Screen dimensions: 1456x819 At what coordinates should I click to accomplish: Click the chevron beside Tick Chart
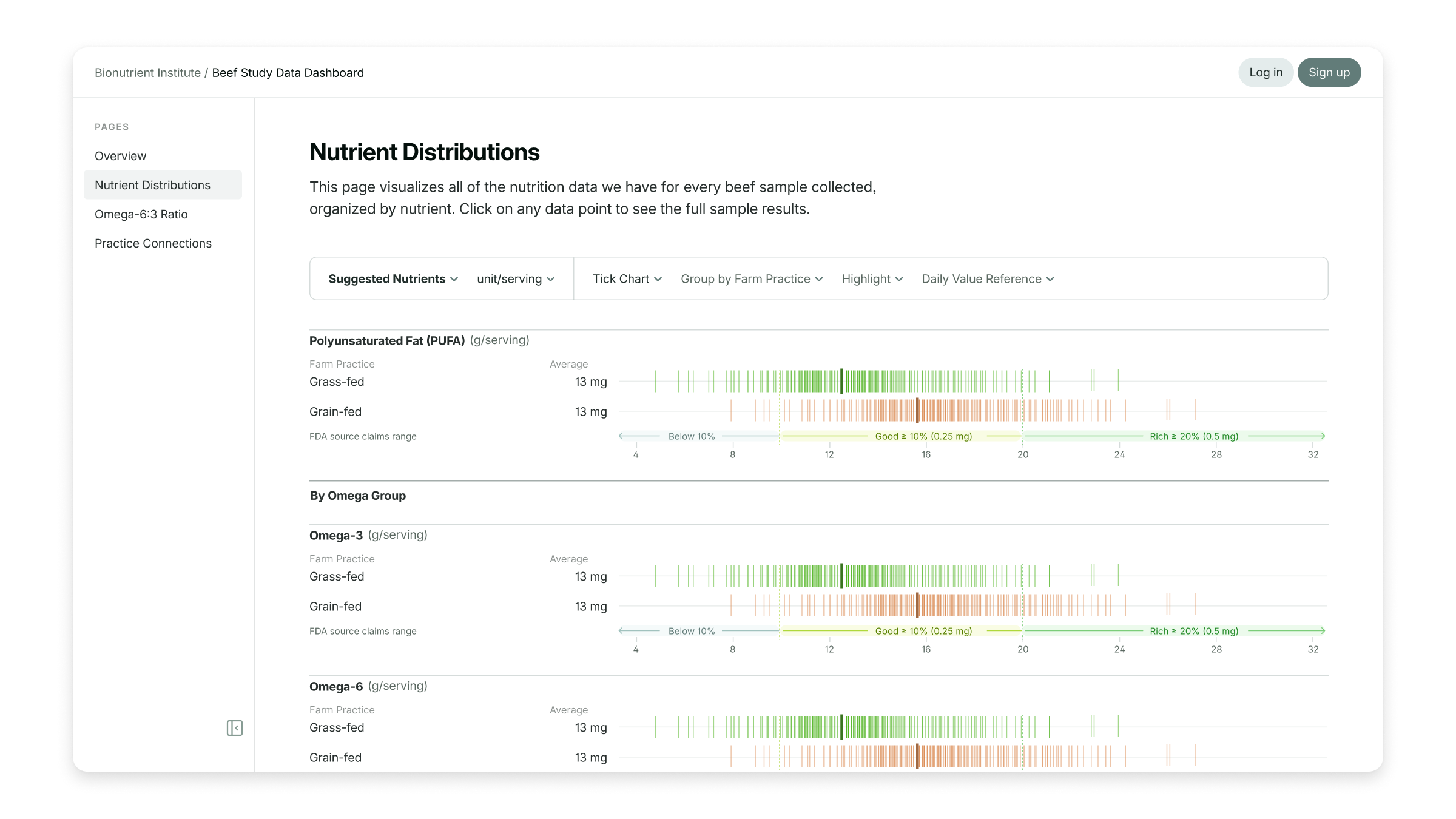[x=658, y=279]
